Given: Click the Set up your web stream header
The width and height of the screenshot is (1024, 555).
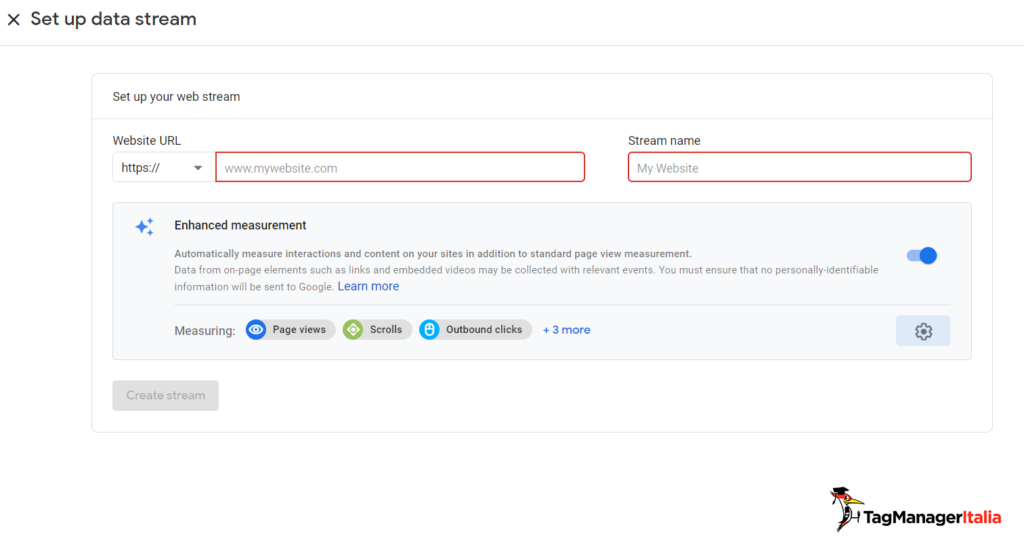Looking at the screenshot, I should point(176,97).
